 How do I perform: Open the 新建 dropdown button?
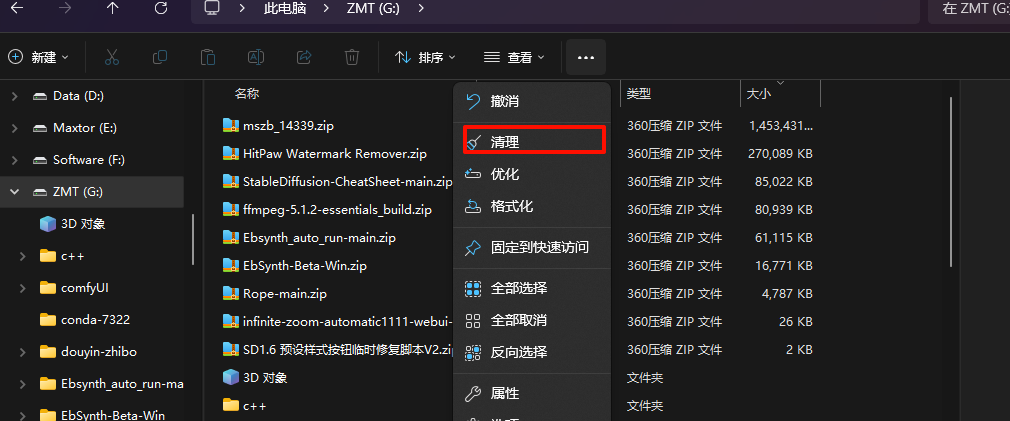point(39,57)
